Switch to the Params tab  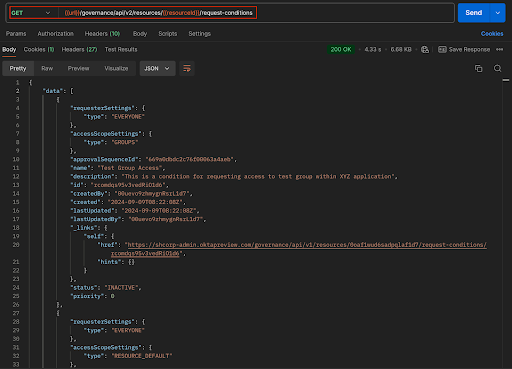pos(16,34)
